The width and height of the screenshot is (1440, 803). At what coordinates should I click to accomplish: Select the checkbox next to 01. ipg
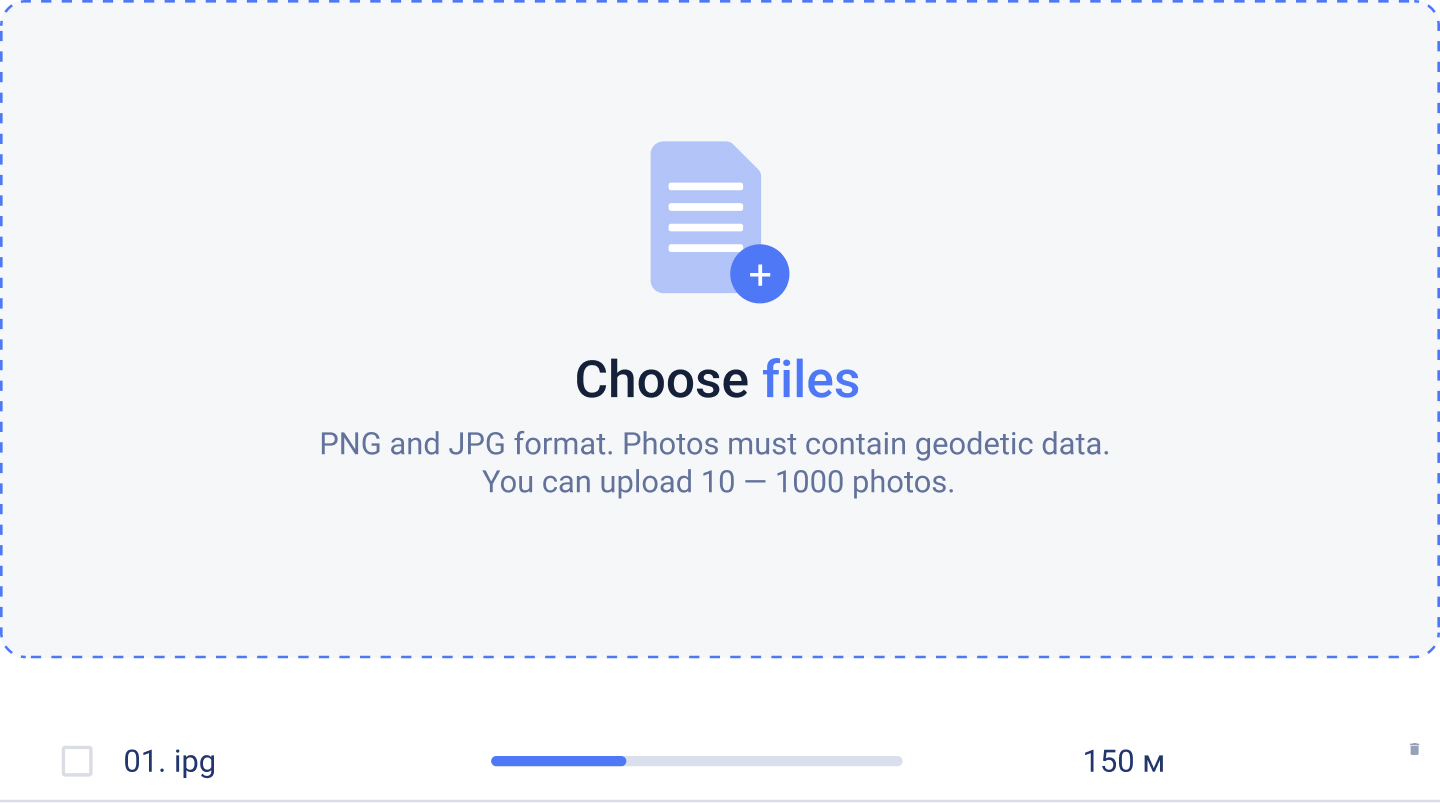point(77,761)
